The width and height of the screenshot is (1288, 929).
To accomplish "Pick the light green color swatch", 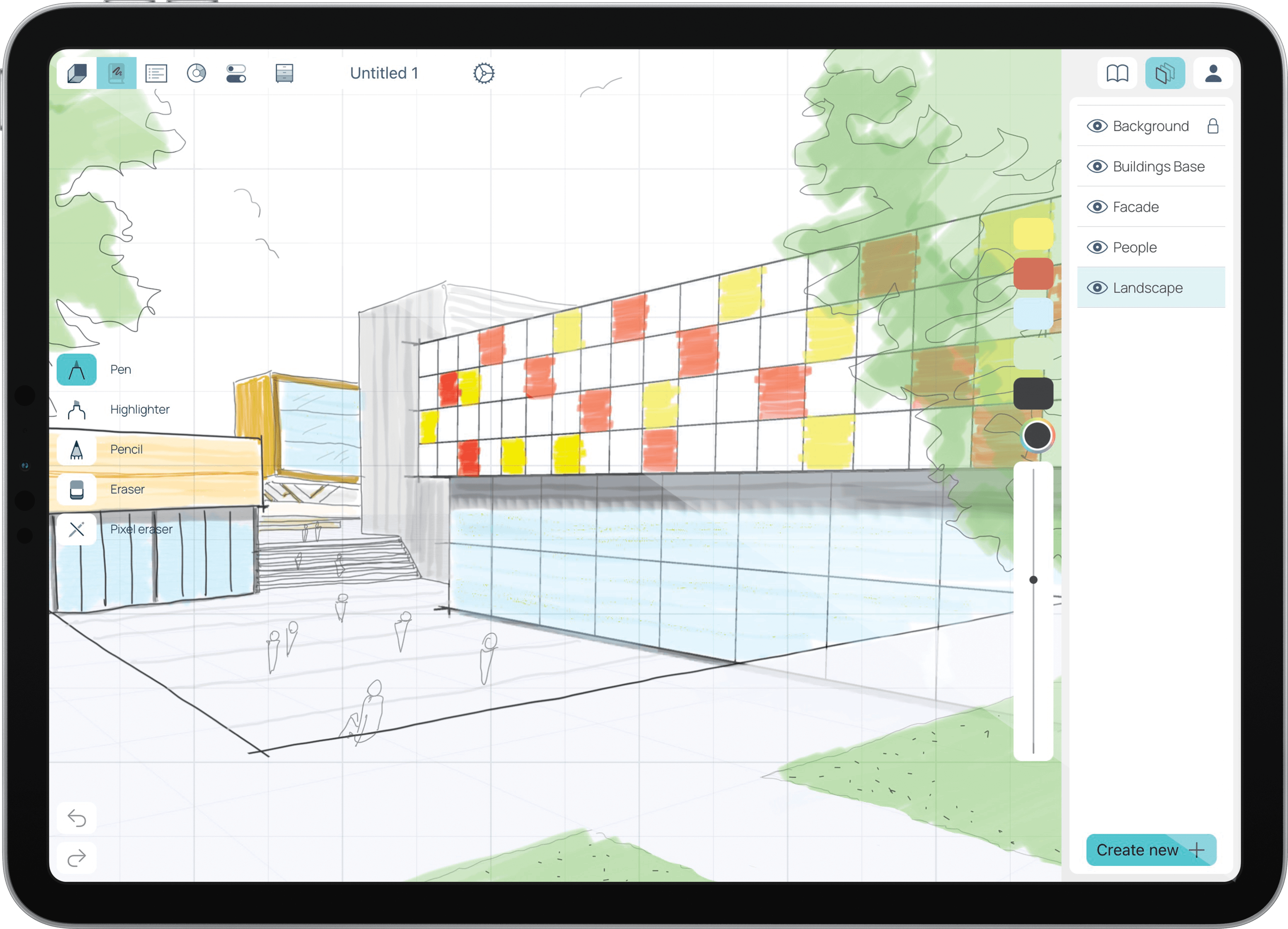I will (x=1033, y=353).
